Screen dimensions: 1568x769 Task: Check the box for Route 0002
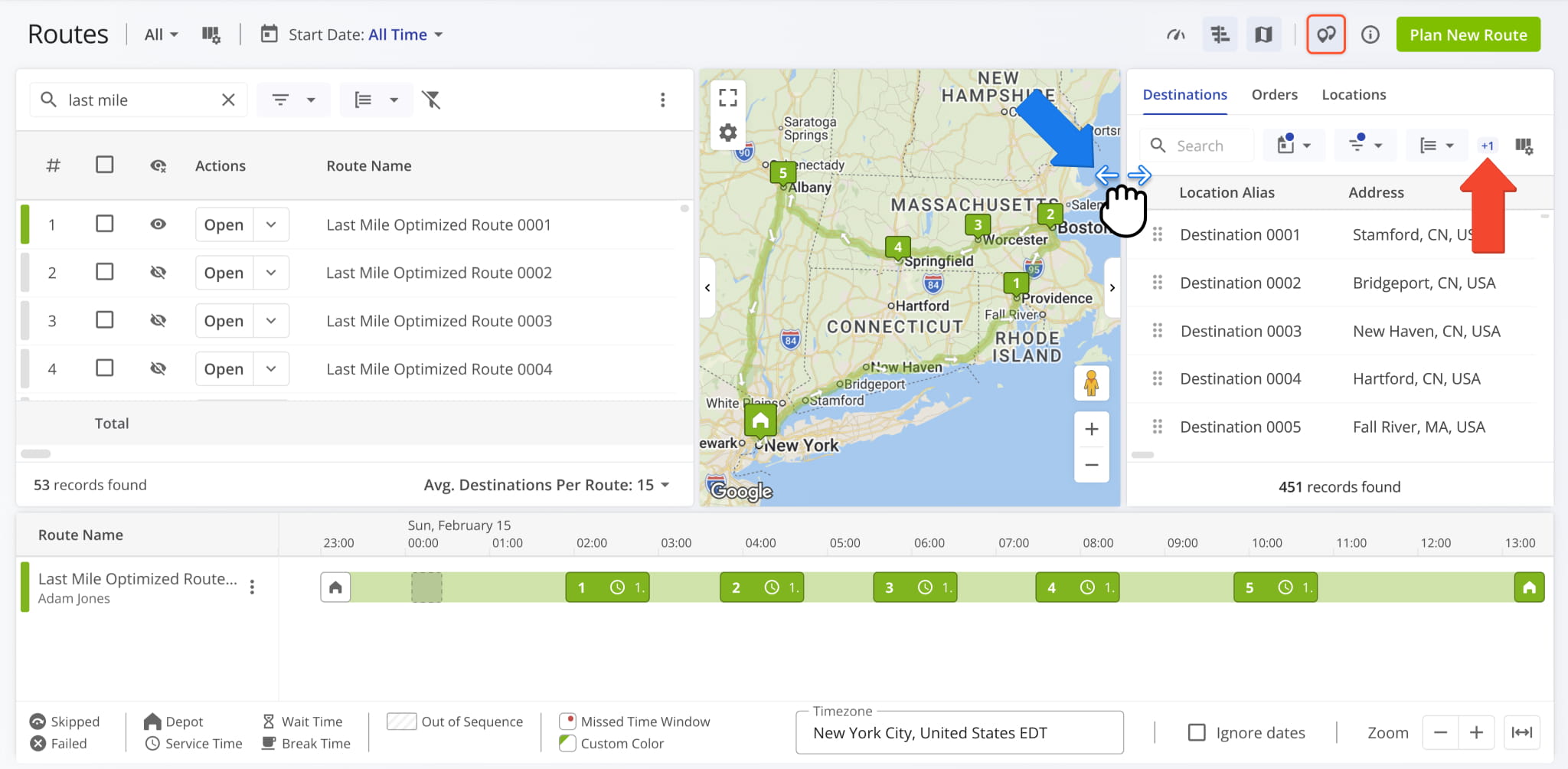tap(105, 272)
